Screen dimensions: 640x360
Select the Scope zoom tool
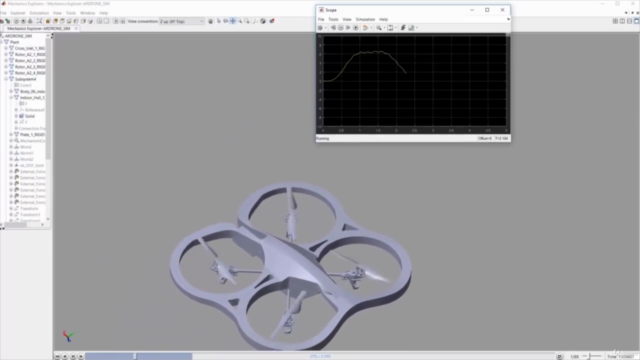(x=379, y=28)
